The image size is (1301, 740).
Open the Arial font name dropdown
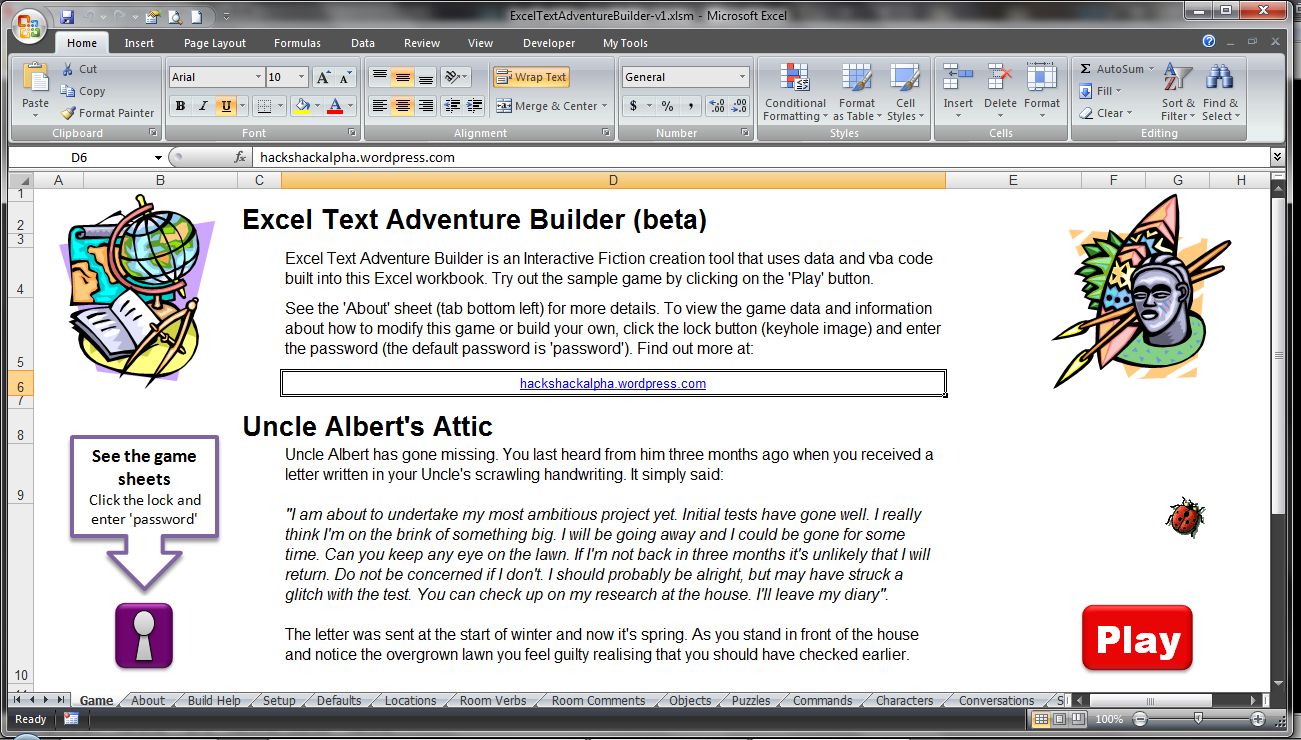258,77
